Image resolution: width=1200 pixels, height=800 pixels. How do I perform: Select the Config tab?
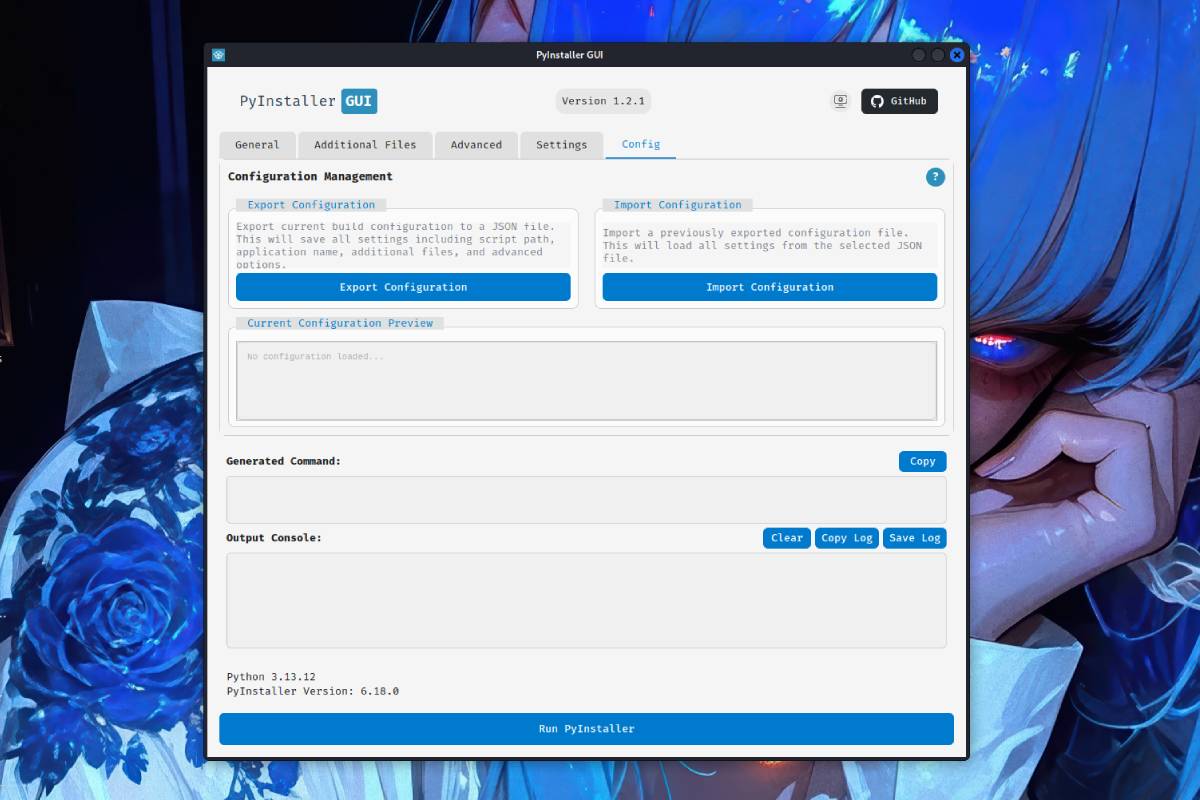pyautogui.click(x=641, y=145)
